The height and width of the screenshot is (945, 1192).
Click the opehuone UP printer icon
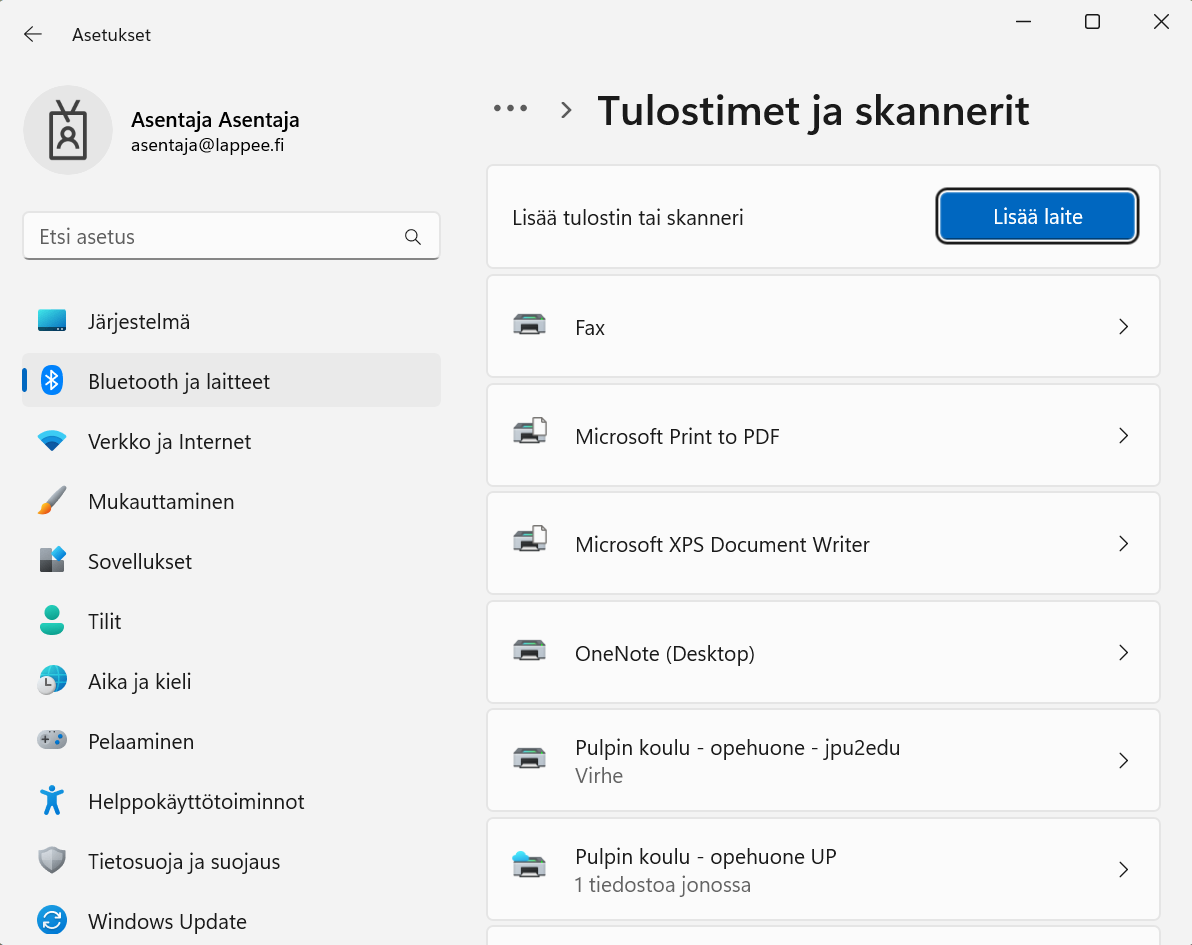(x=529, y=865)
